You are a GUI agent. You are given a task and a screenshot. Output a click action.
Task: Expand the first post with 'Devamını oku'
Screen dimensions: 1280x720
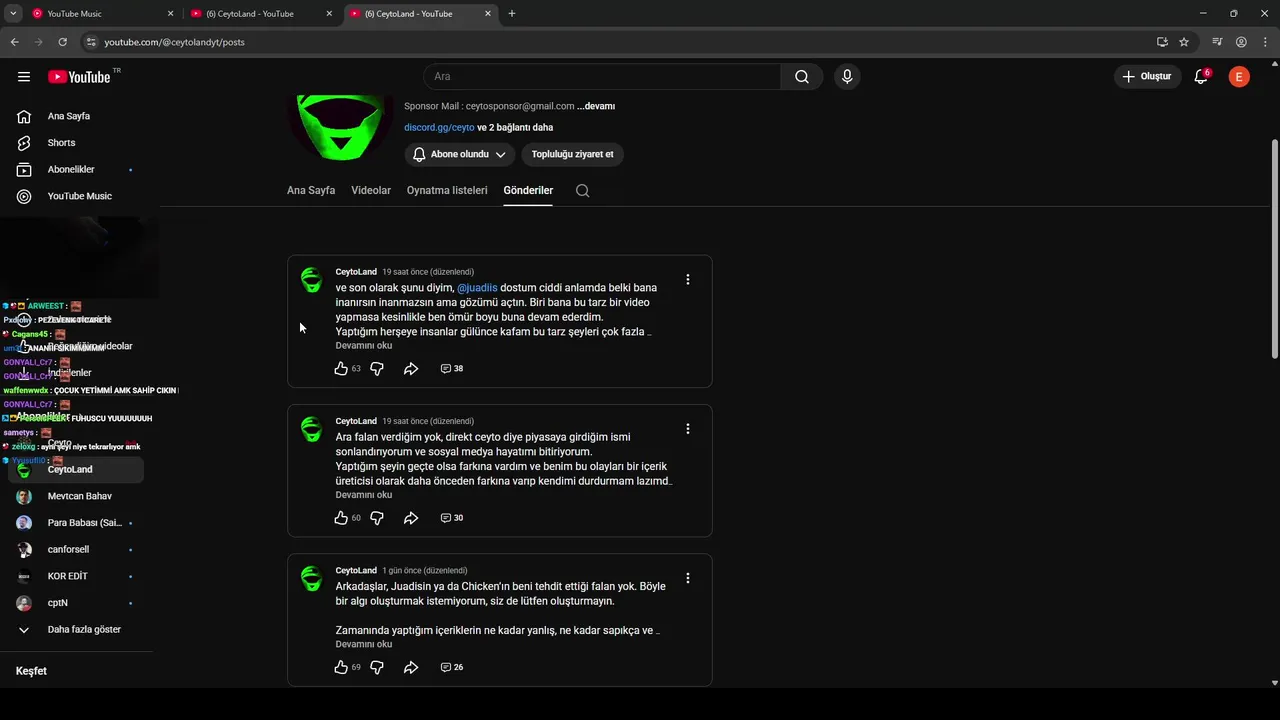(x=364, y=346)
